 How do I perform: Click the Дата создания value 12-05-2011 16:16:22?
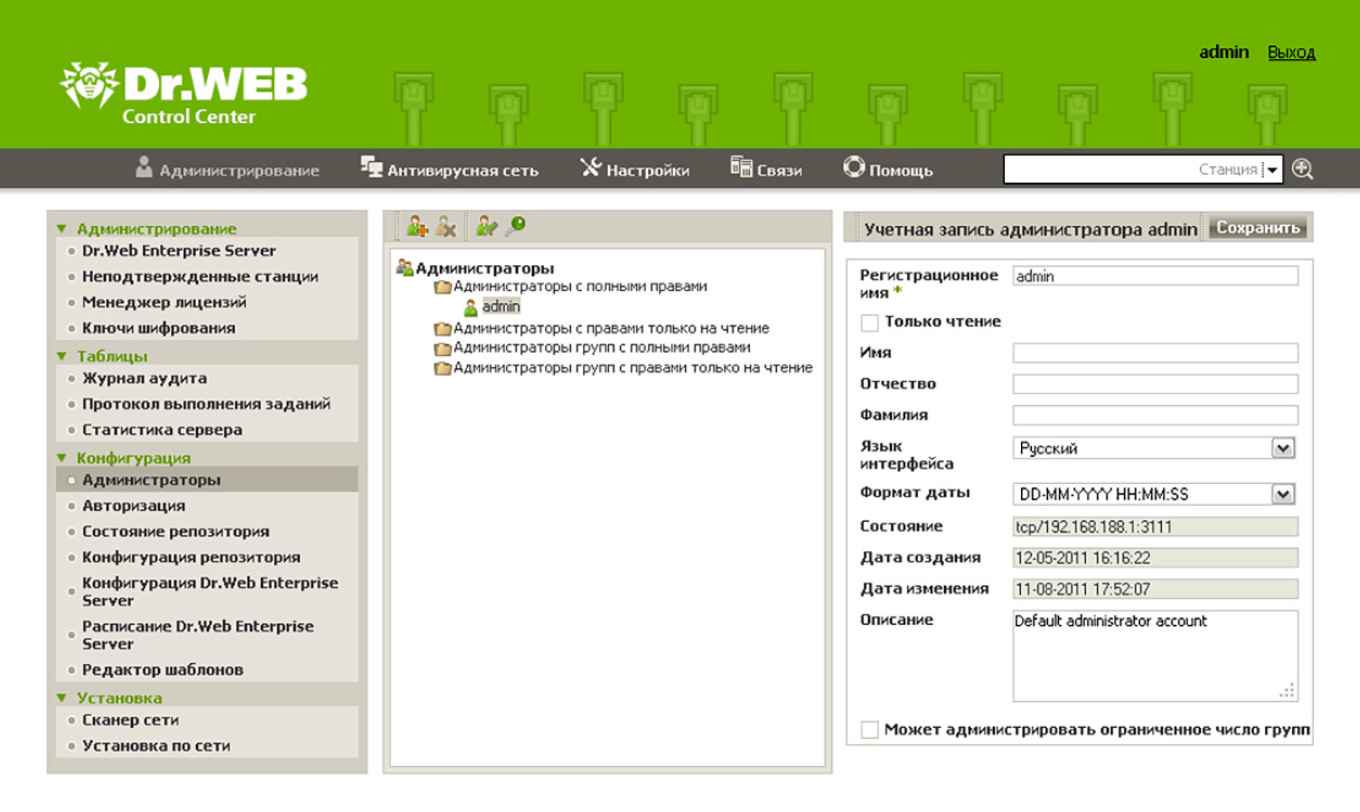1155,558
